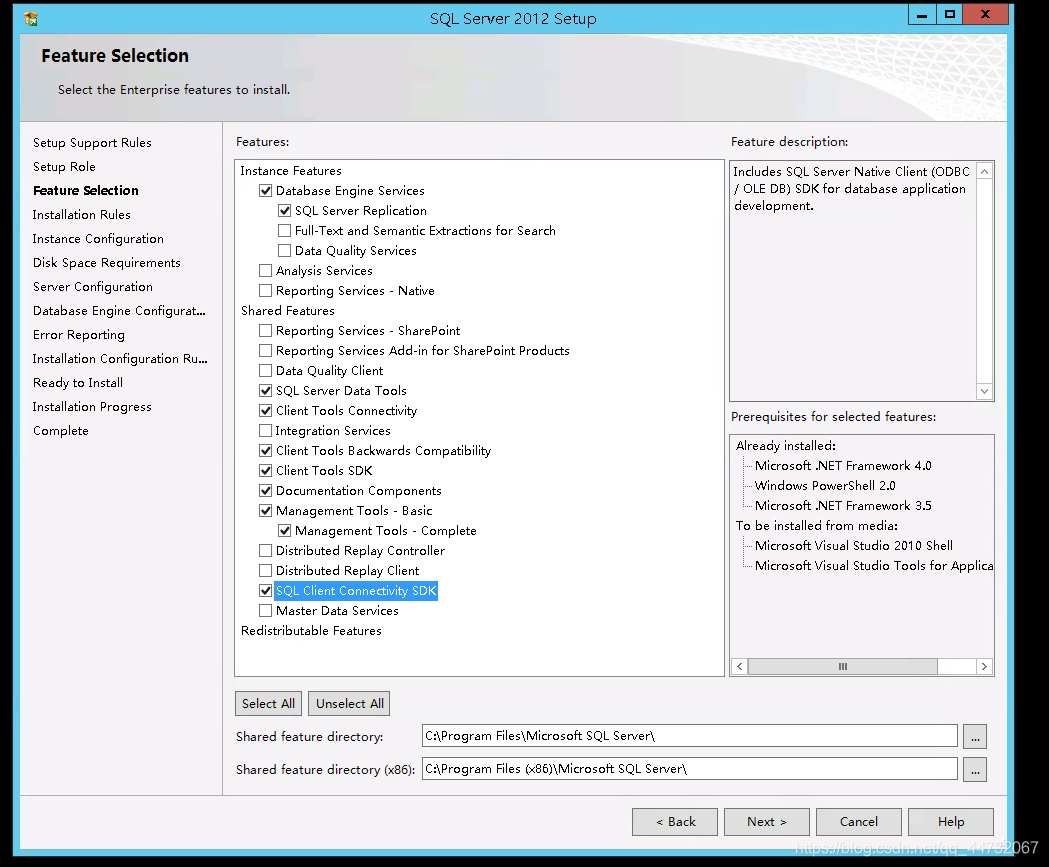Select Windows PowerShell 2.0 prerequisite
1049x867 pixels.
[825, 486]
